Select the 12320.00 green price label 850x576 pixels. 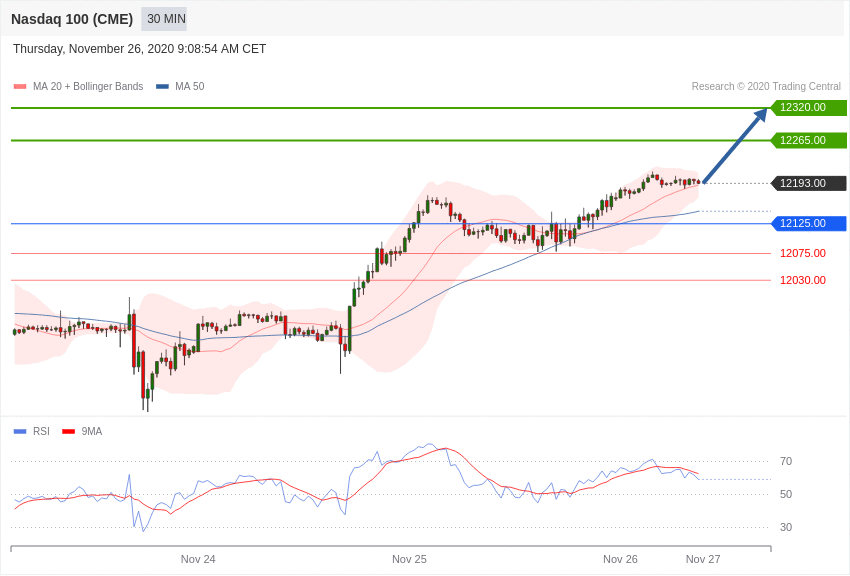(x=808, y=108)
